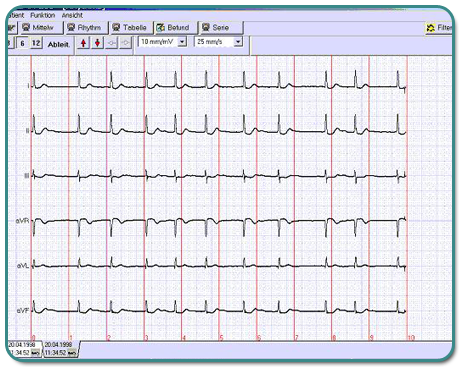
Task: Select the 6 leads display toggle
Action: 22,43
